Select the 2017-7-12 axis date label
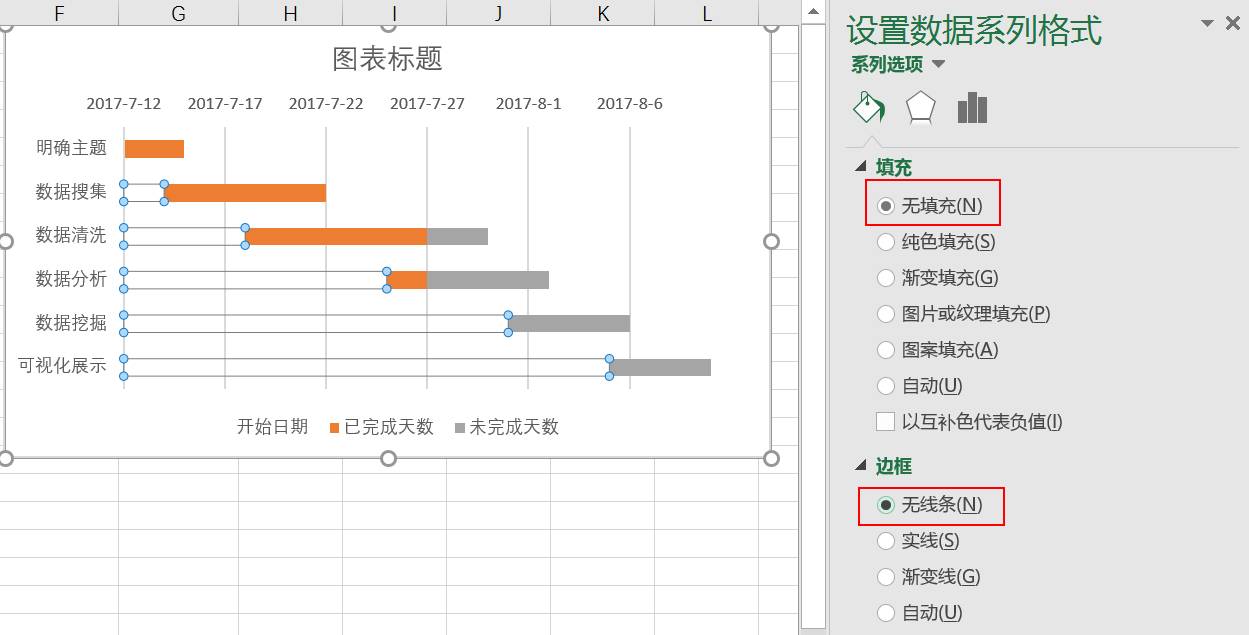The height and width of the screenshot is (635, 1249). [x=124, y=103]
